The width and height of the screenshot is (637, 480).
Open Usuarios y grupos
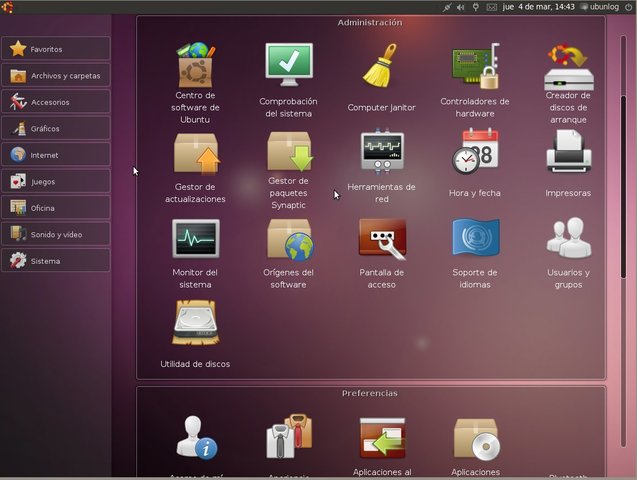568,254
